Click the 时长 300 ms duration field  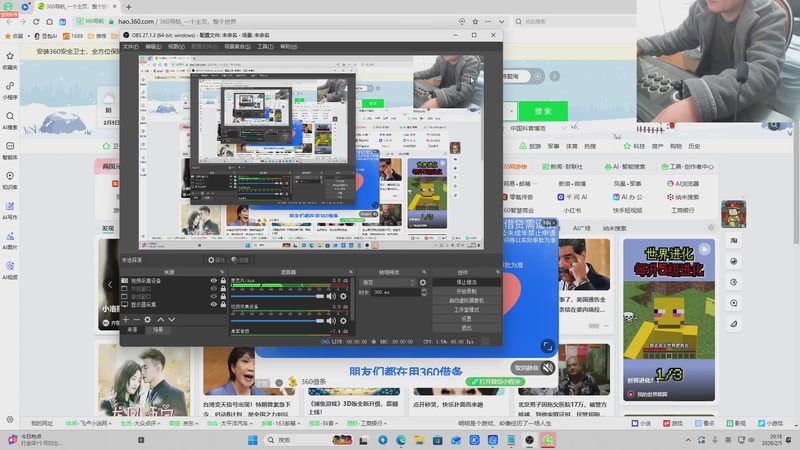tap(395, 292)
